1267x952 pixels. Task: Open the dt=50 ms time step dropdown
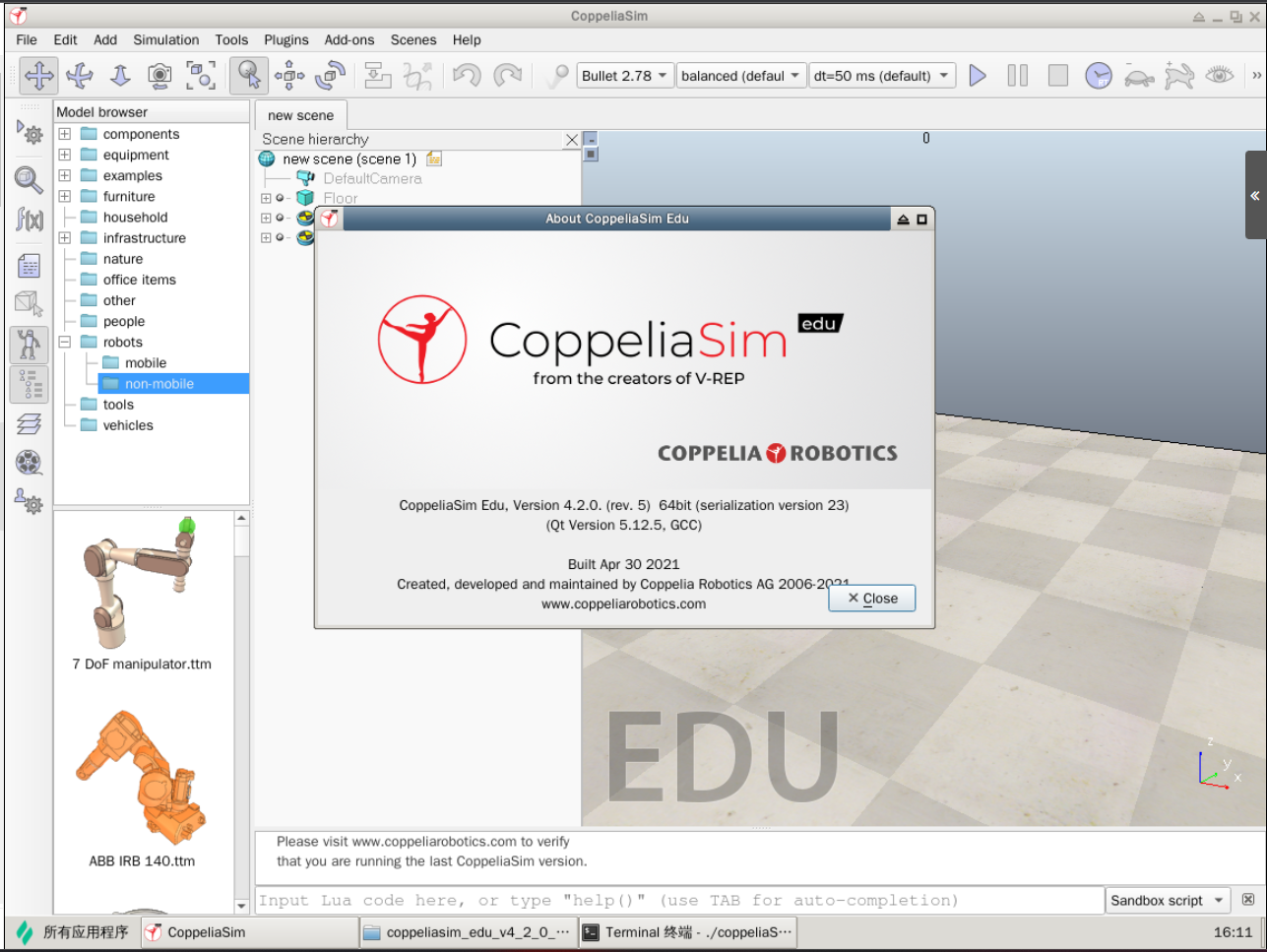(881, 75)
